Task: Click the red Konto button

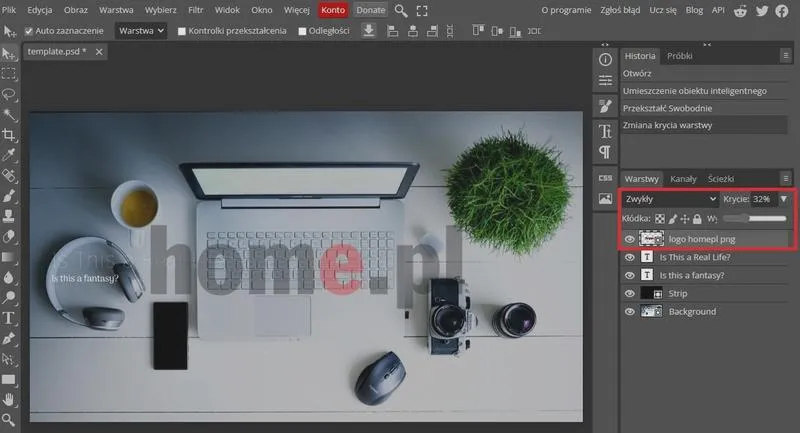Action: [333, 10]
